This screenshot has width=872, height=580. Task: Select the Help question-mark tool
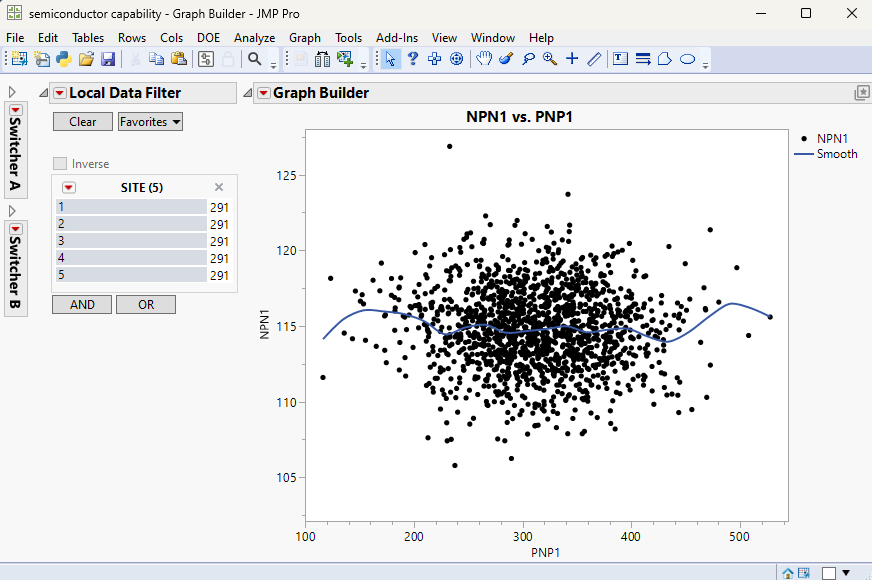click(412, 59)
